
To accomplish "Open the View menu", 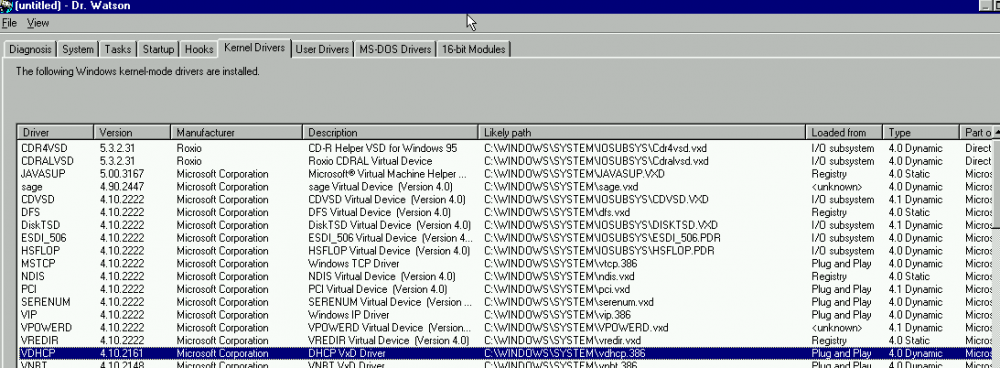I will 38,23.
